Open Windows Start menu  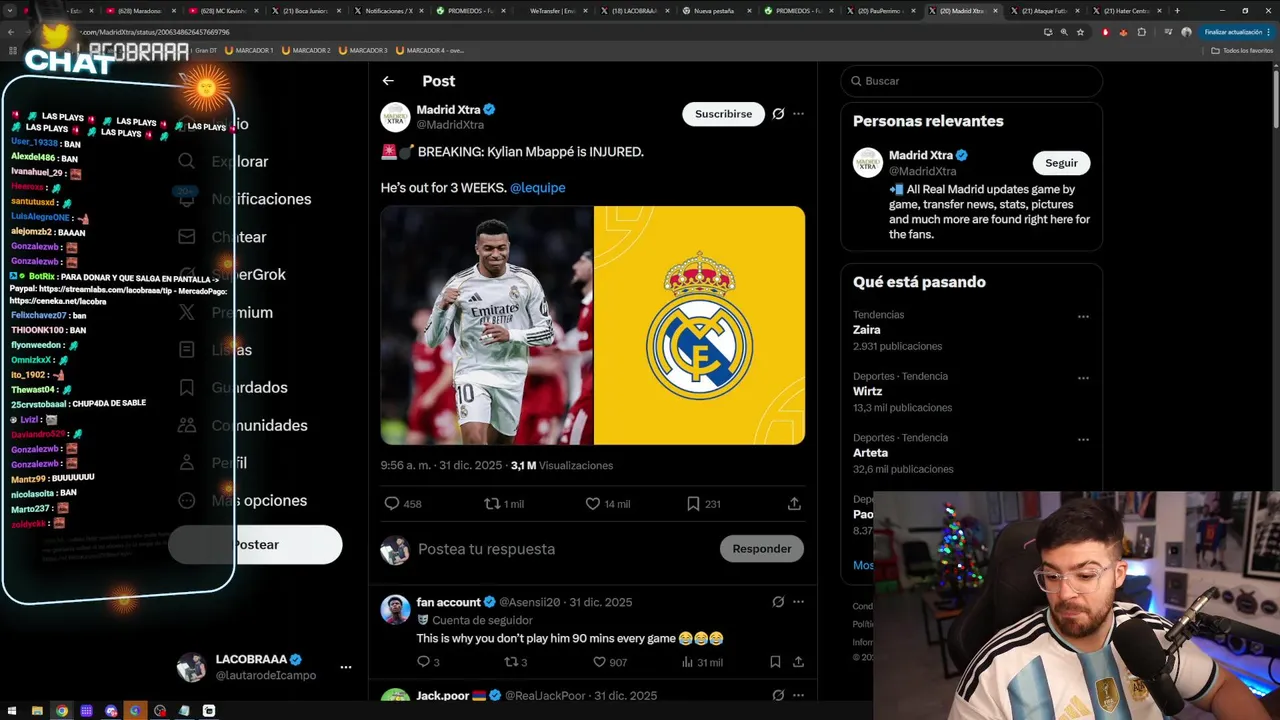tap(11, 711)
